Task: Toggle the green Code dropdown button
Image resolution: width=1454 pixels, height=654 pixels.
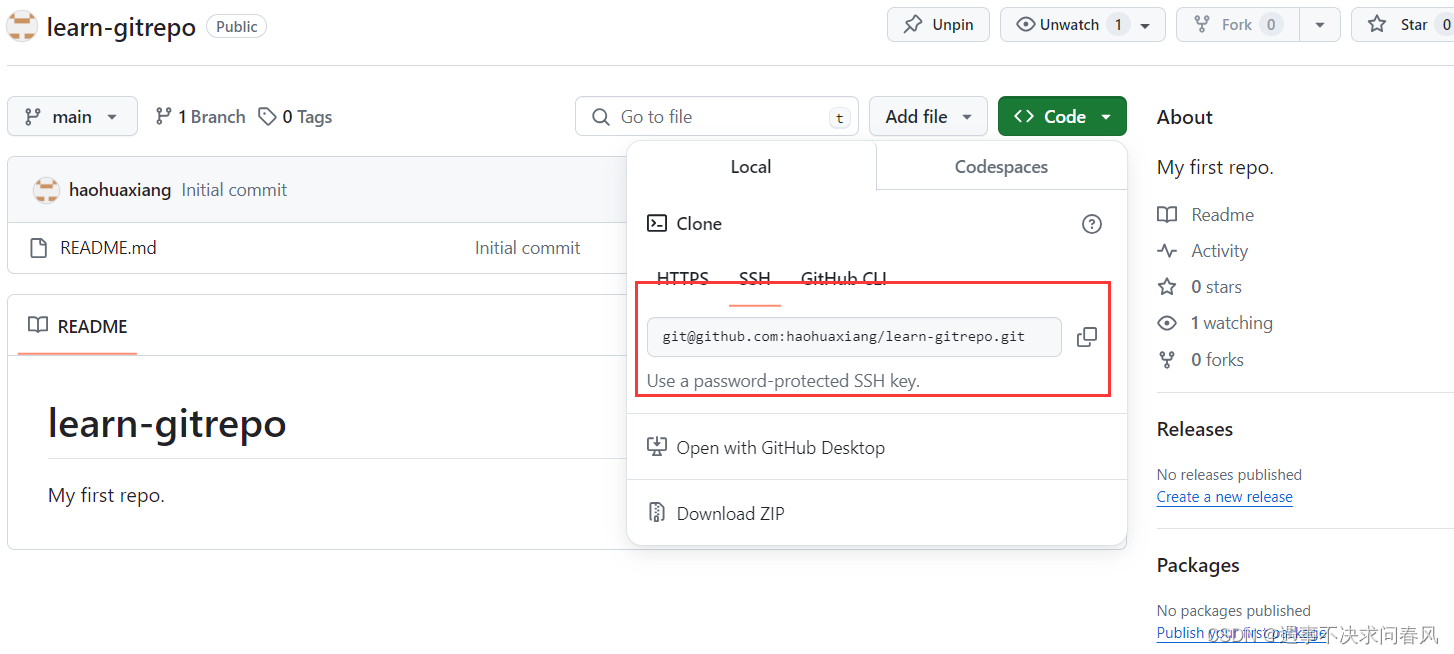Action: tap(1062, 116)
